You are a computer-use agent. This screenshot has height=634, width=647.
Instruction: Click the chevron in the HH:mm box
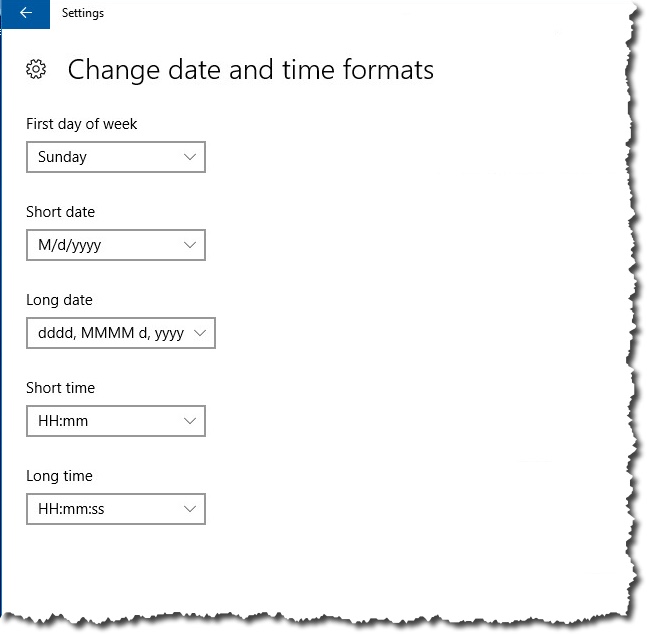pos(190,421)
